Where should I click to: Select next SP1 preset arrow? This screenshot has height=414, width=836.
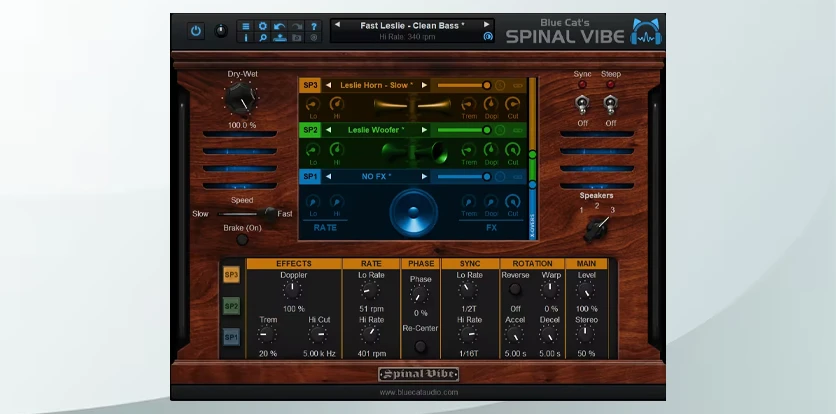424,177
